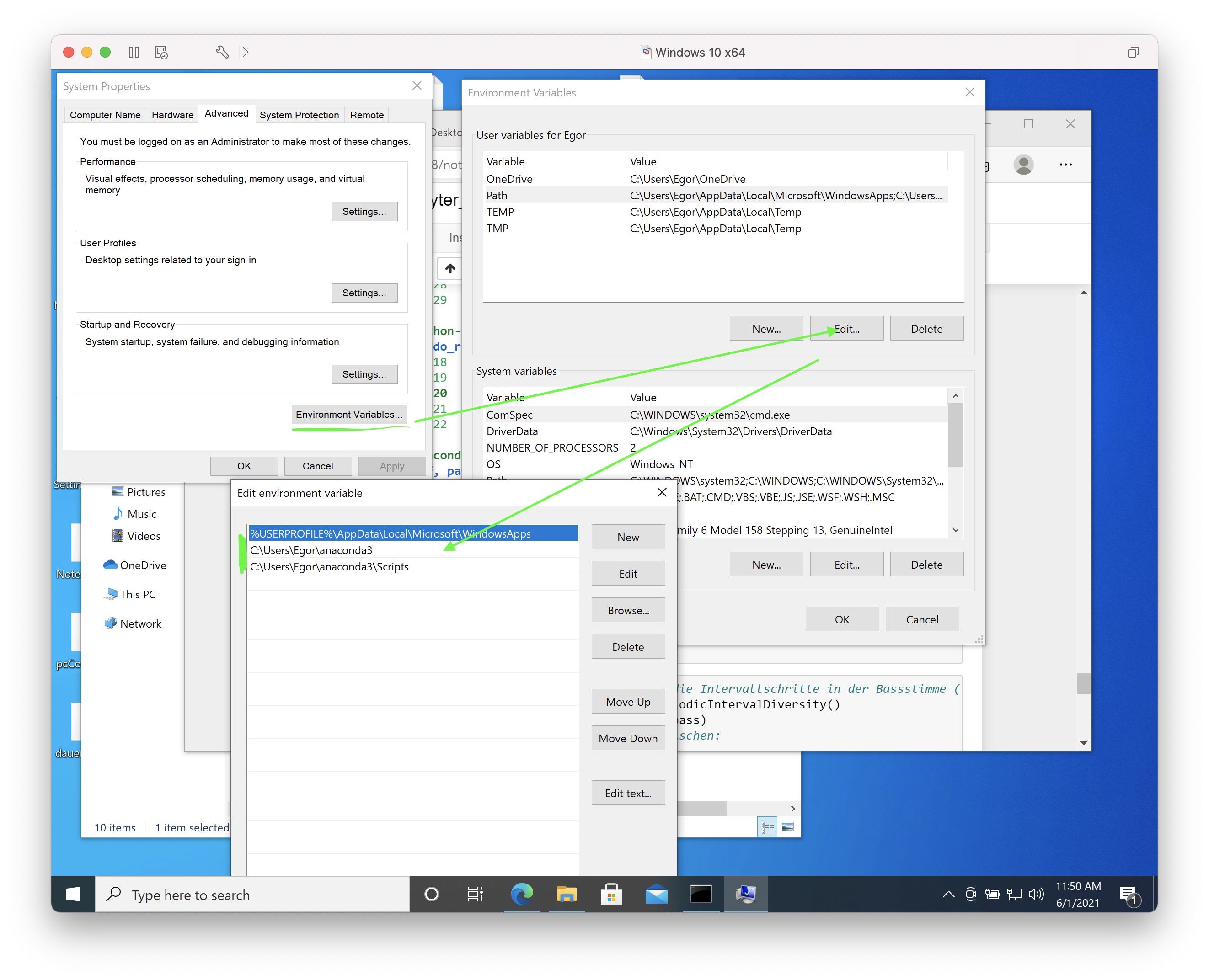Open the Microsoft Store taskbar icon
The width and height of the screenshot is (1209, 980).
611,894
